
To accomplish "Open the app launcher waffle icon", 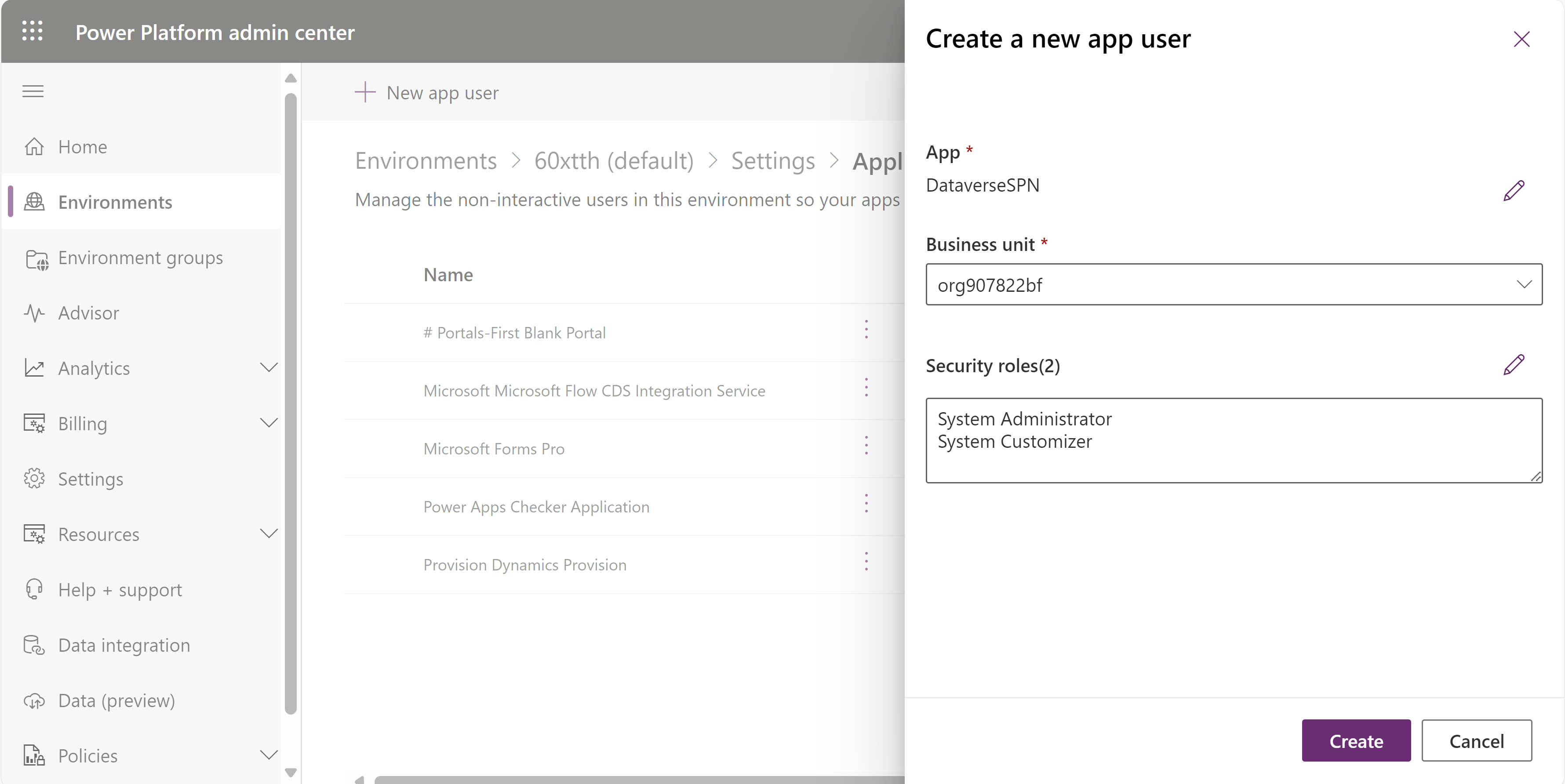I will click(33, 32).
